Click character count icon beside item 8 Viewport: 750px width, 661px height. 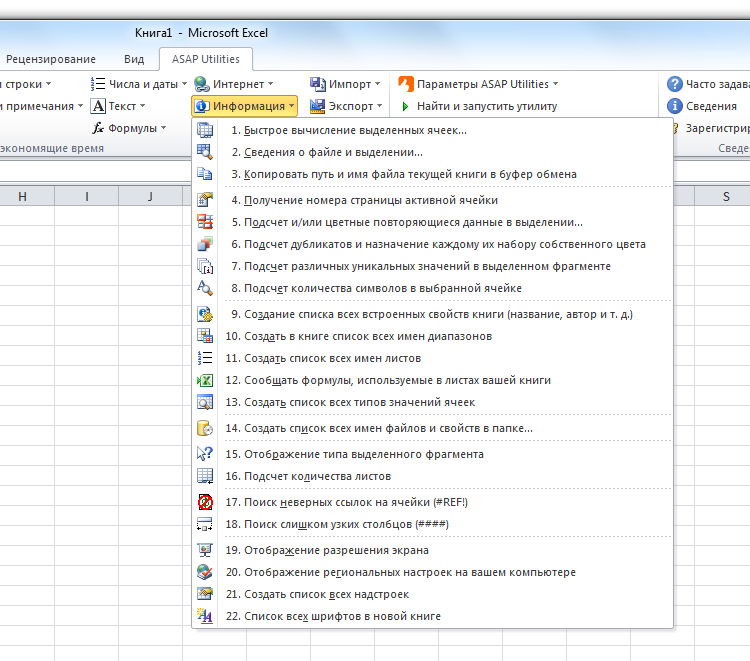[205, 288]
